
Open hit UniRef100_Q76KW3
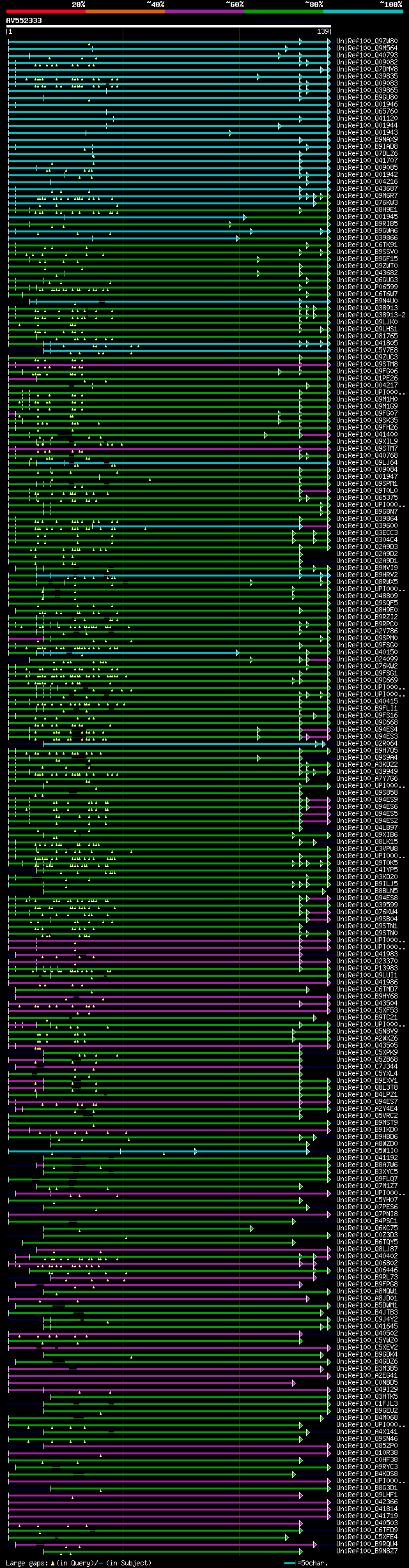pos(367,203)
